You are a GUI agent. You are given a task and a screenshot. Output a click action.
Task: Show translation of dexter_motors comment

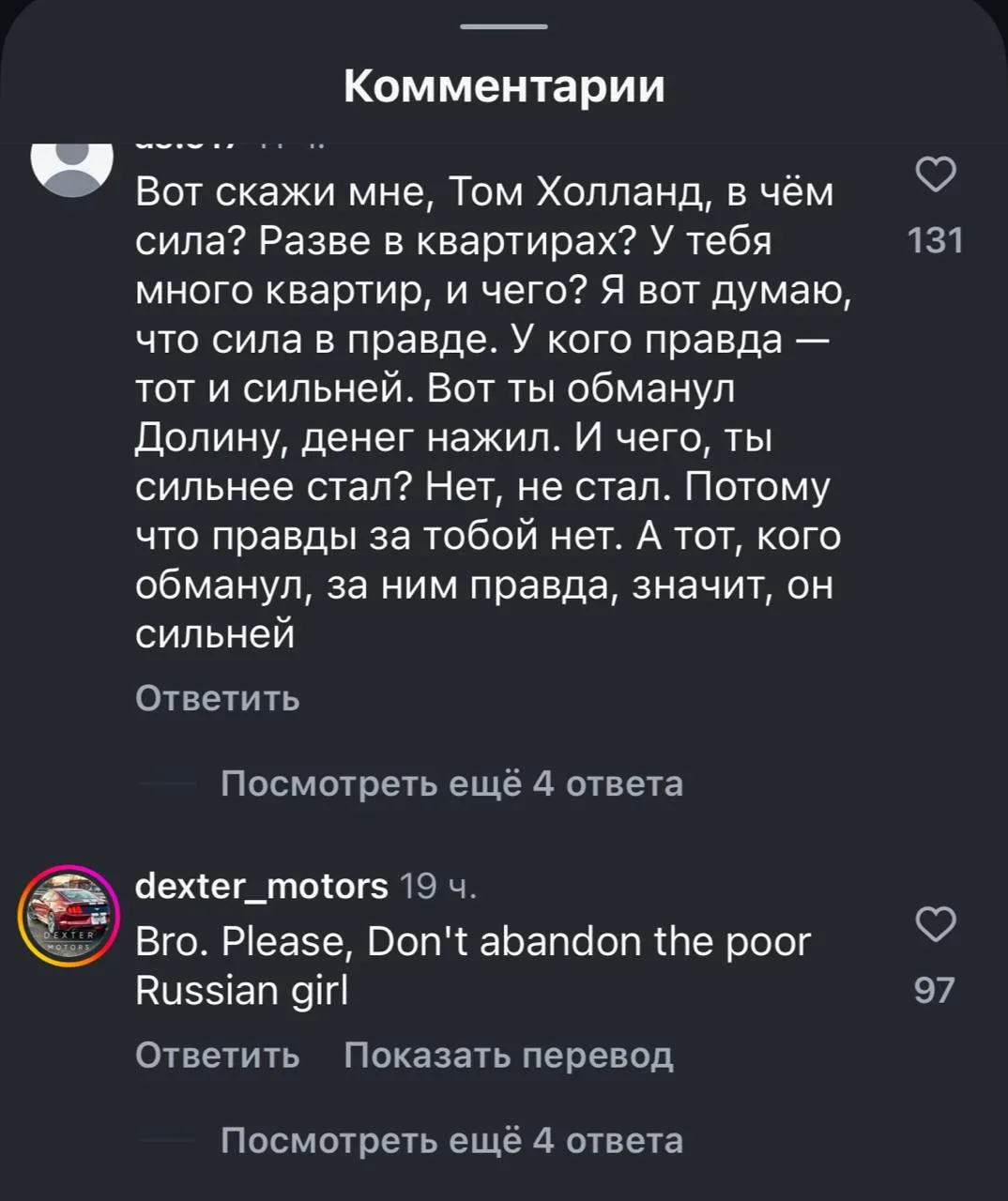pos(508,1056)
